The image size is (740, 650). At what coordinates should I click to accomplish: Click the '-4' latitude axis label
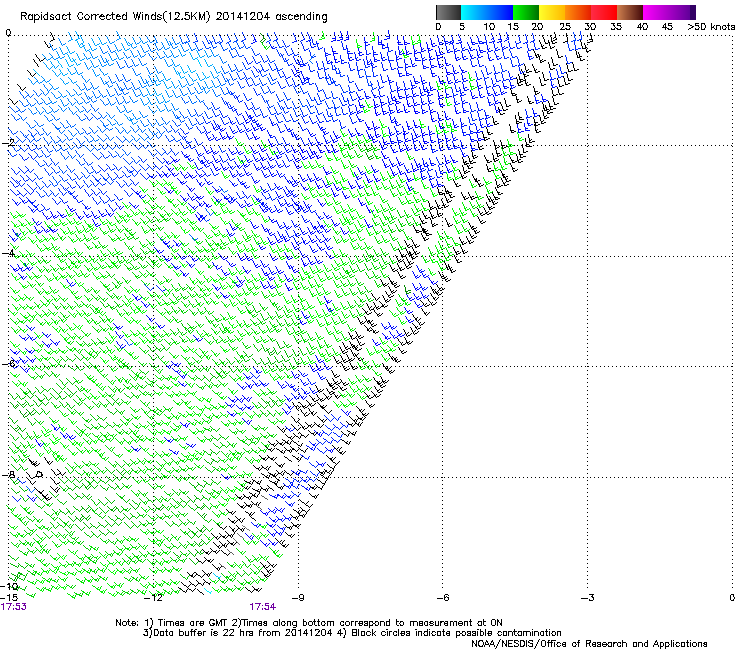[8, 253]
